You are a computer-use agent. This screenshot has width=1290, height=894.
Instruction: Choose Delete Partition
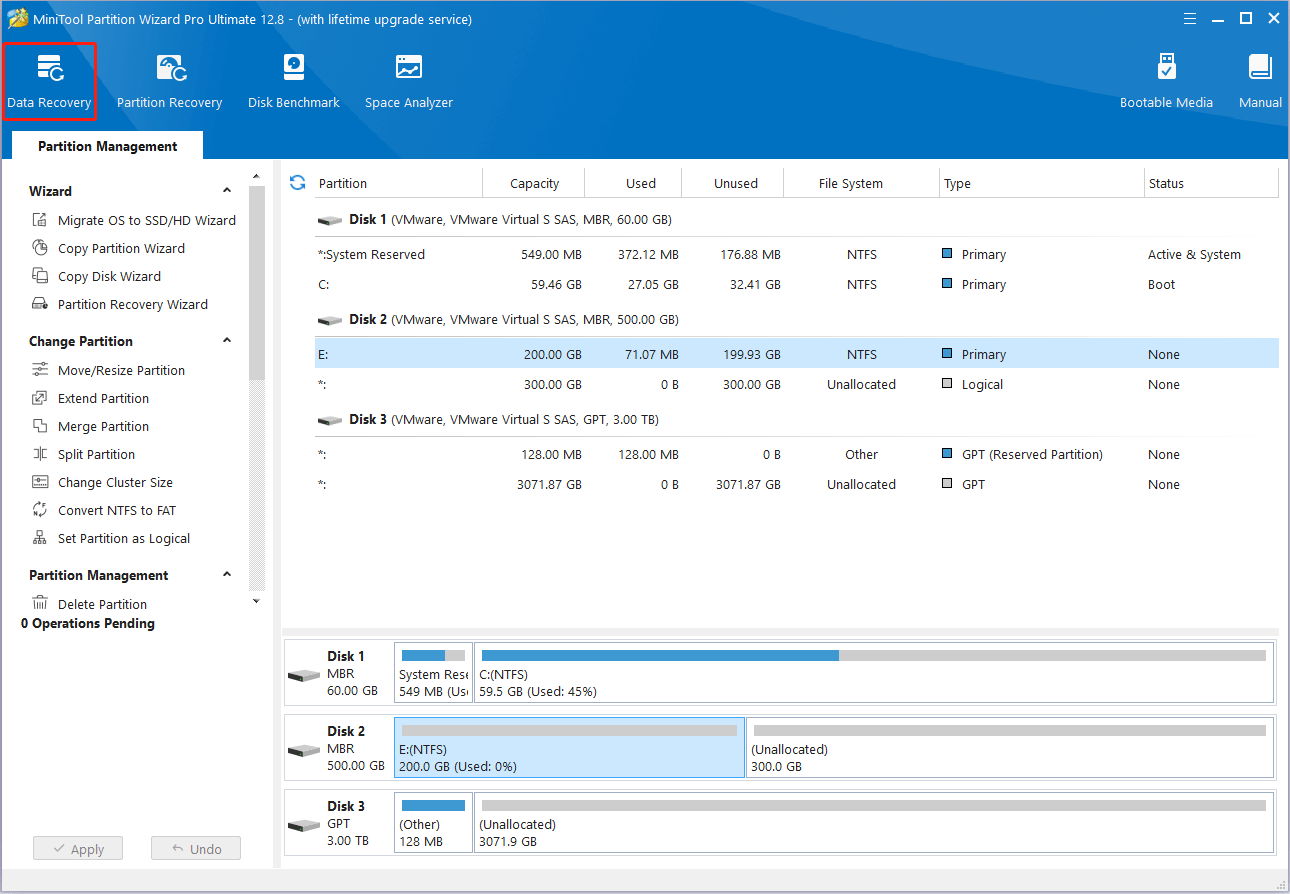[x=89, y=604]
